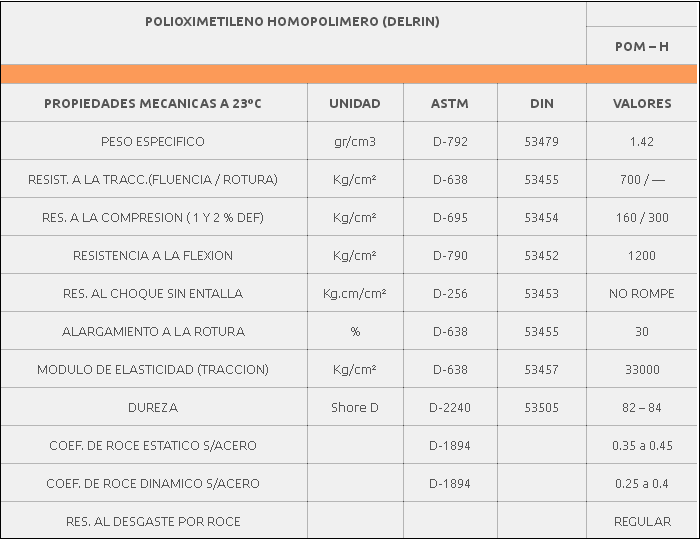Click the D-790 ASTM cell

450,255
